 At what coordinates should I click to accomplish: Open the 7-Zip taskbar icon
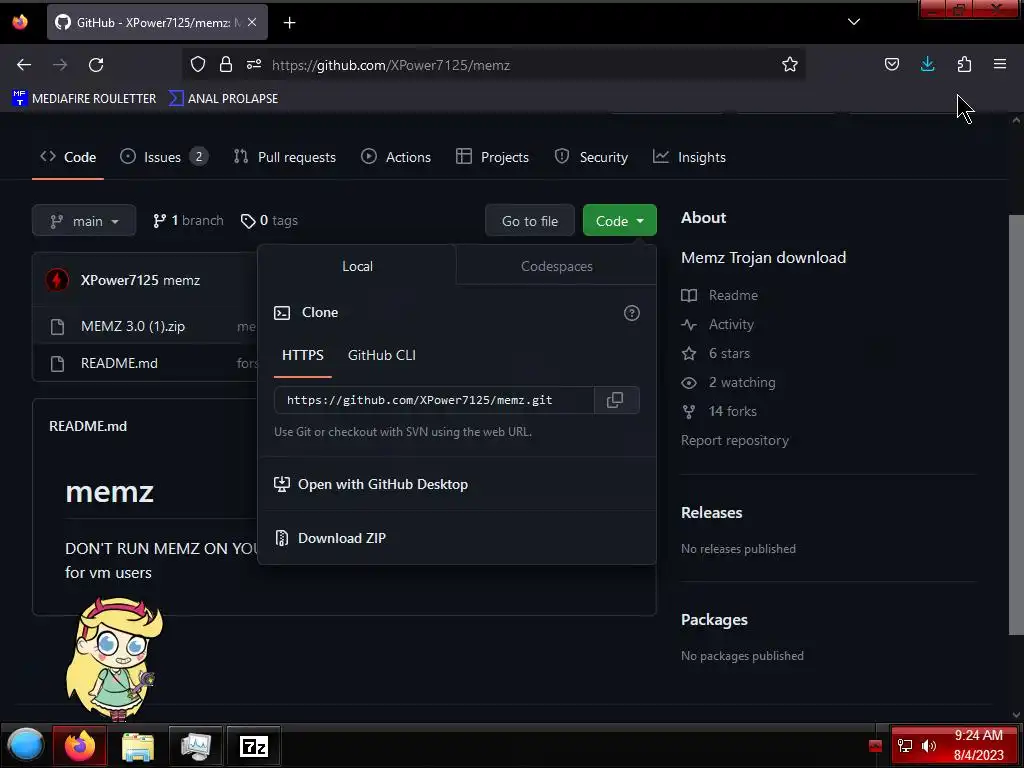[x=253, y=746]
